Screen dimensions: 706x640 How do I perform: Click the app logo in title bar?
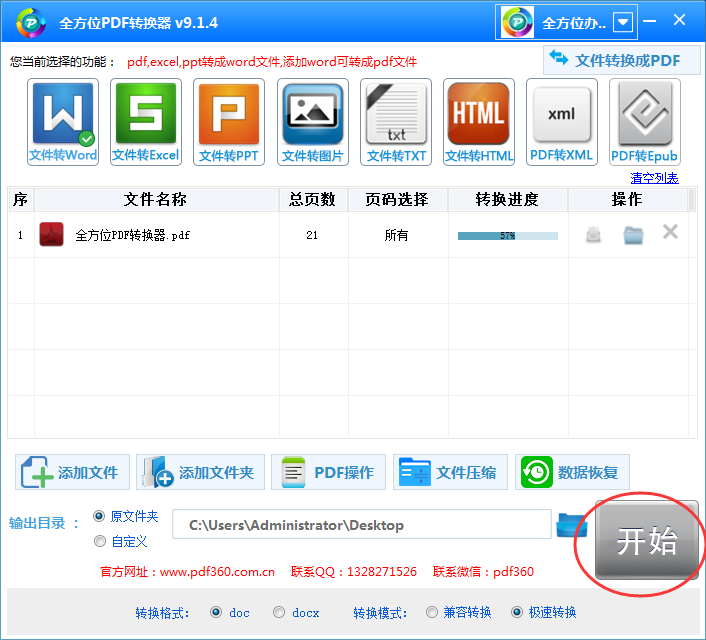click(x=31, y=23)
